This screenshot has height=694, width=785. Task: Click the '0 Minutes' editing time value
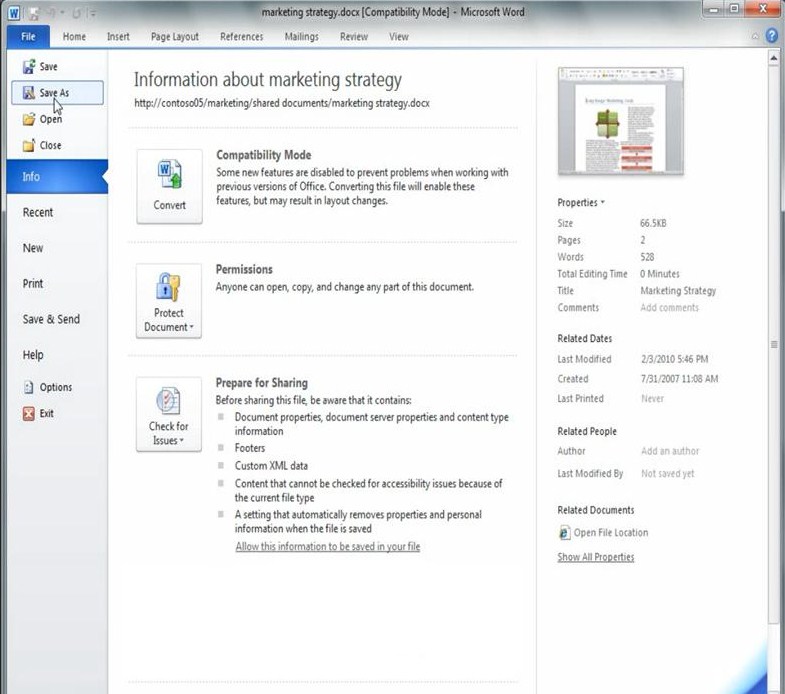(659, 274)
